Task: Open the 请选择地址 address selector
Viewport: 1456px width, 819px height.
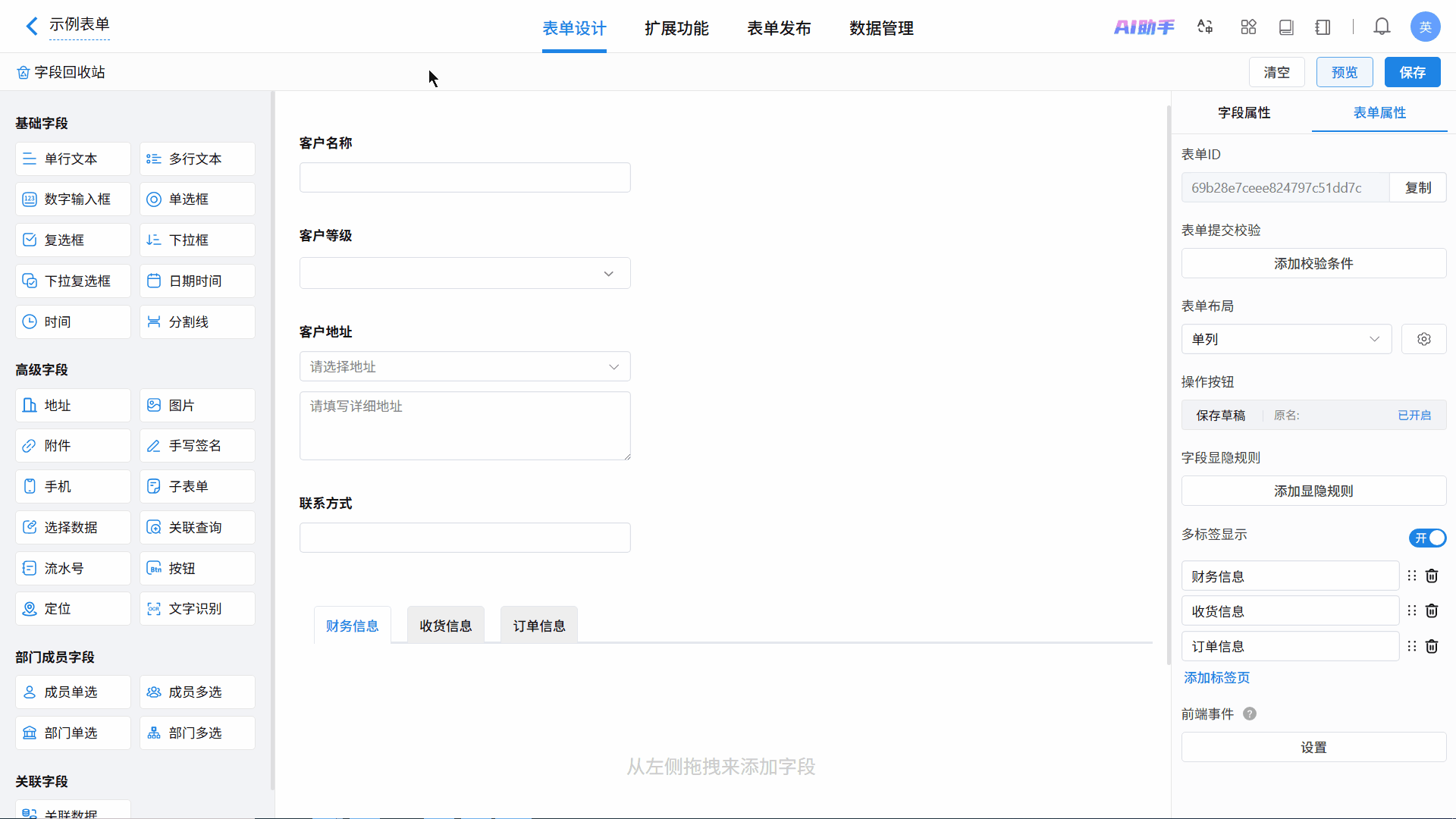Action: pyautogui.click(x=465, y=367)
